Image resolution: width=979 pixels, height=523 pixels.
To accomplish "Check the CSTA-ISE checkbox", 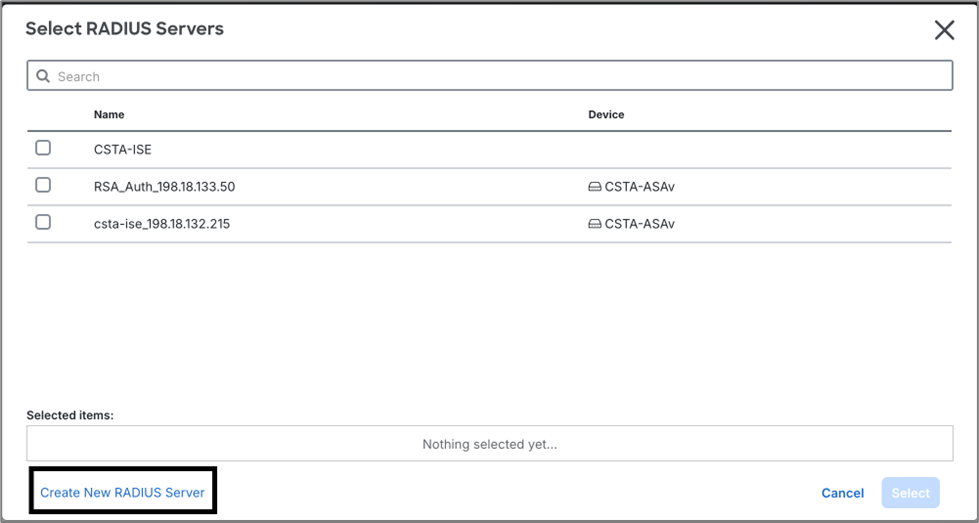I will [x=43, y=148].
